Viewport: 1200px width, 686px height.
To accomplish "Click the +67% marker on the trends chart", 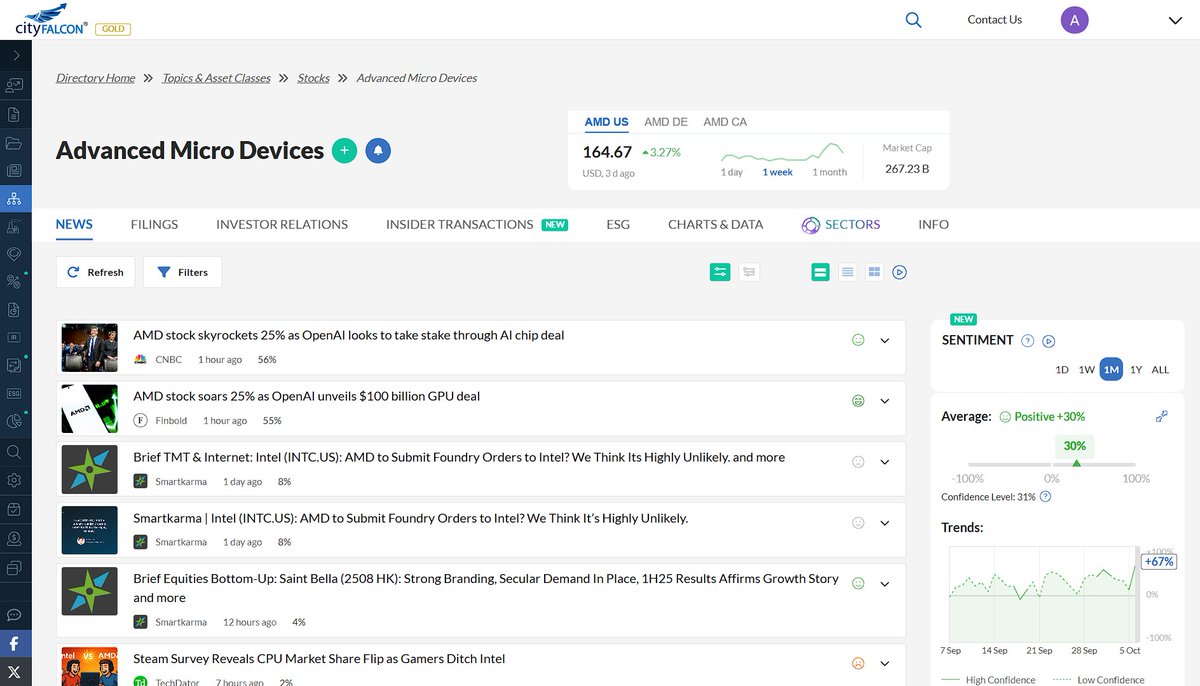I will 1159,562.
